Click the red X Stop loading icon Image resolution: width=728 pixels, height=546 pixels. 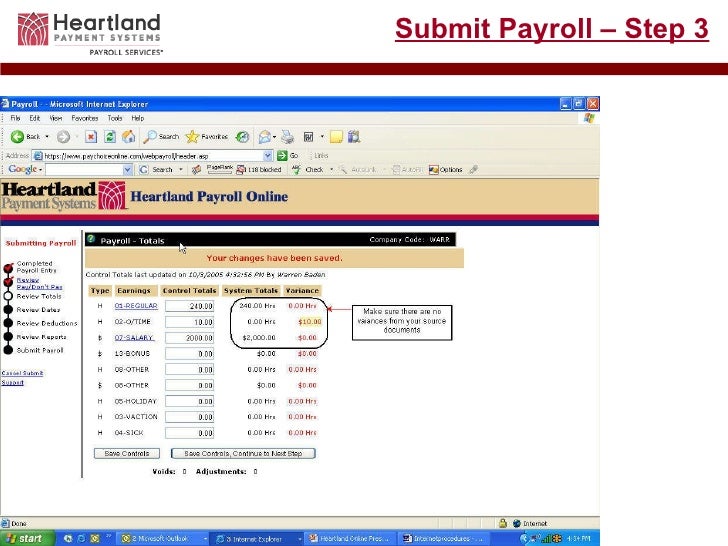click(91, 136)
